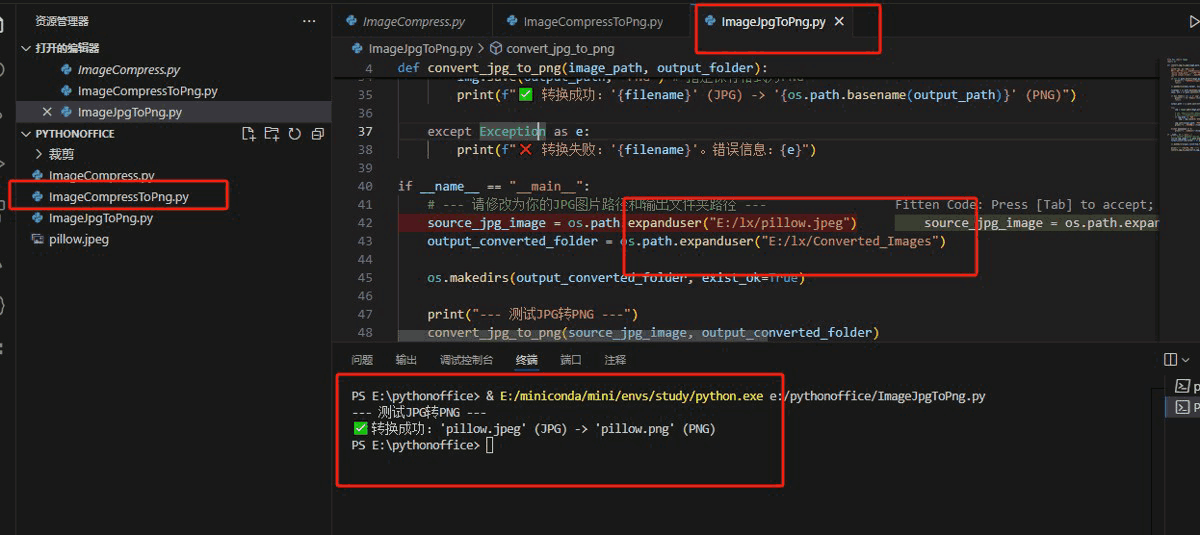Click the New Folder icon in explorer
The width and height of the screenshot is (1200, 535).
point(272,134)
